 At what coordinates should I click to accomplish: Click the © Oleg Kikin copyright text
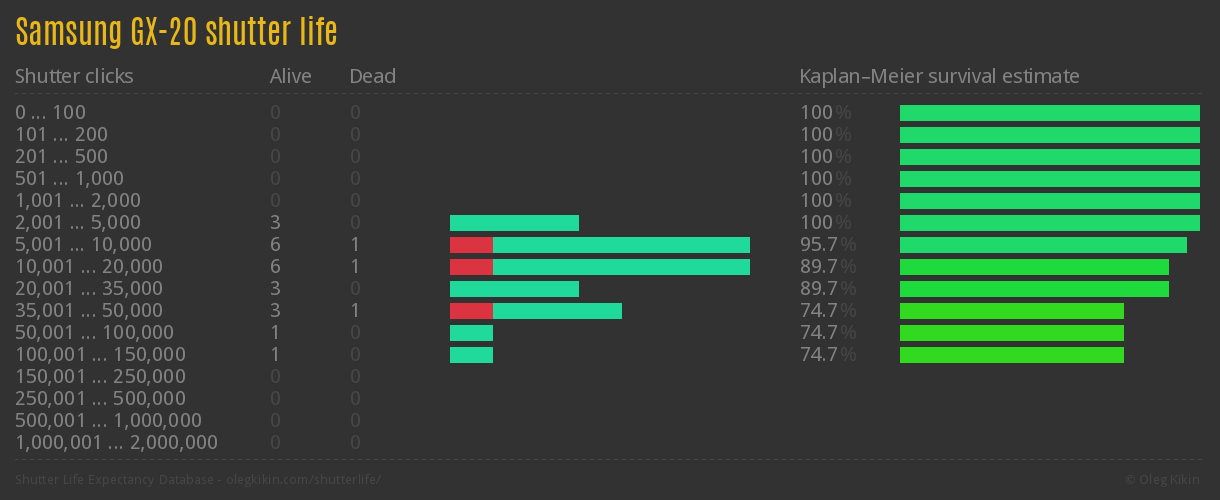click(x=1164, y=480)
